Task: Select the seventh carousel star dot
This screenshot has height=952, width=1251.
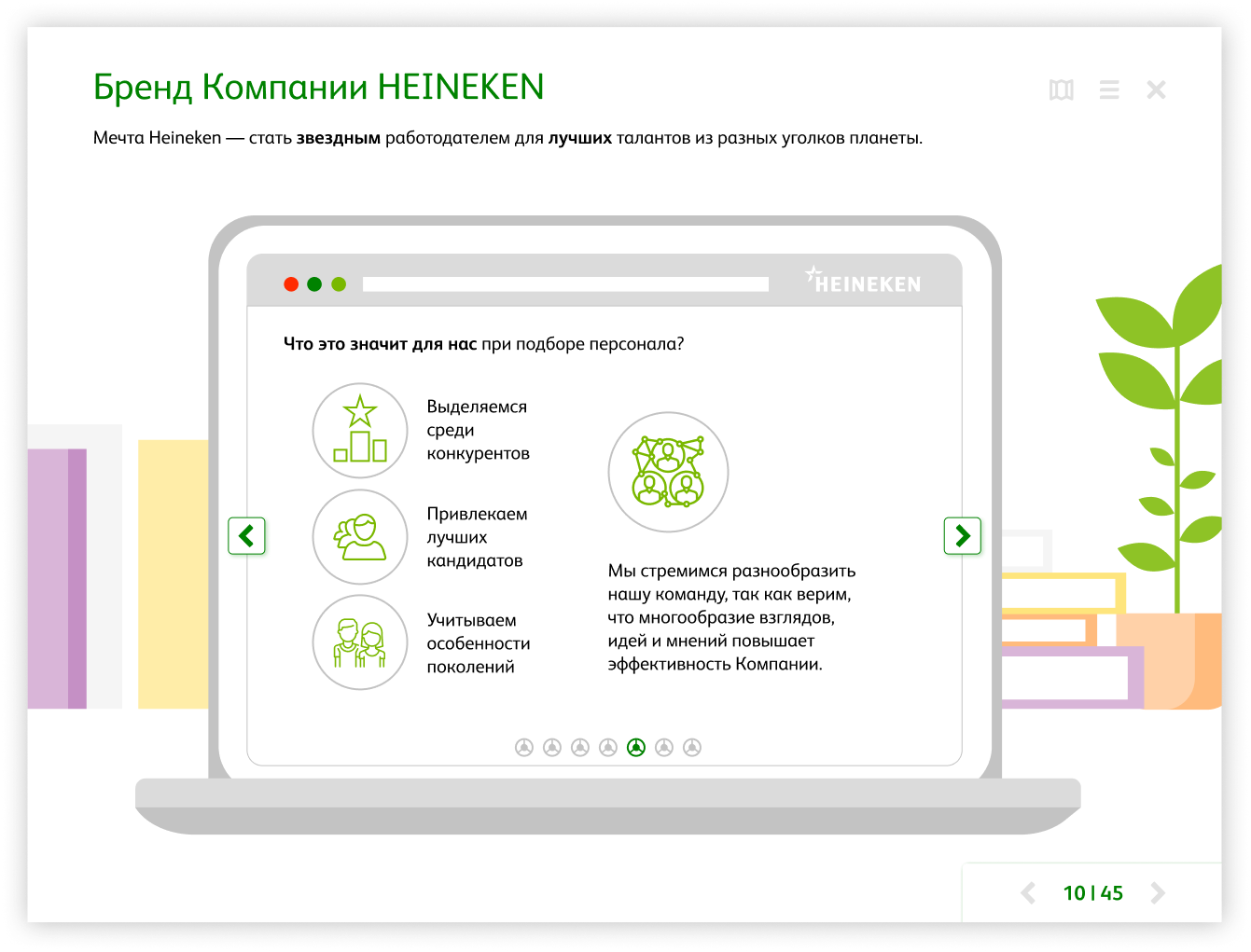Action: pos(692,747)
